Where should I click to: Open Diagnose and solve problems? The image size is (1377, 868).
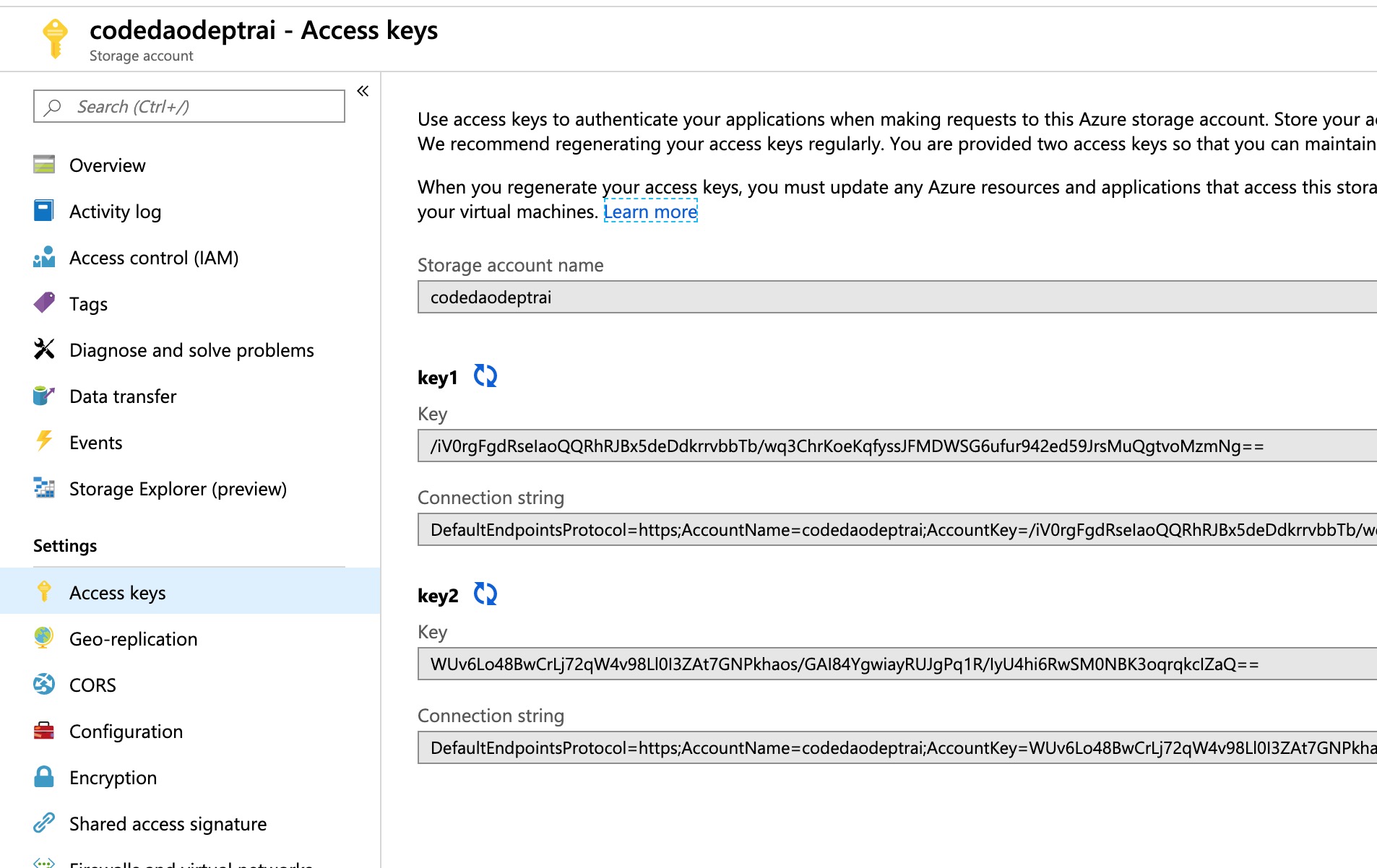[x=191, y=350]
